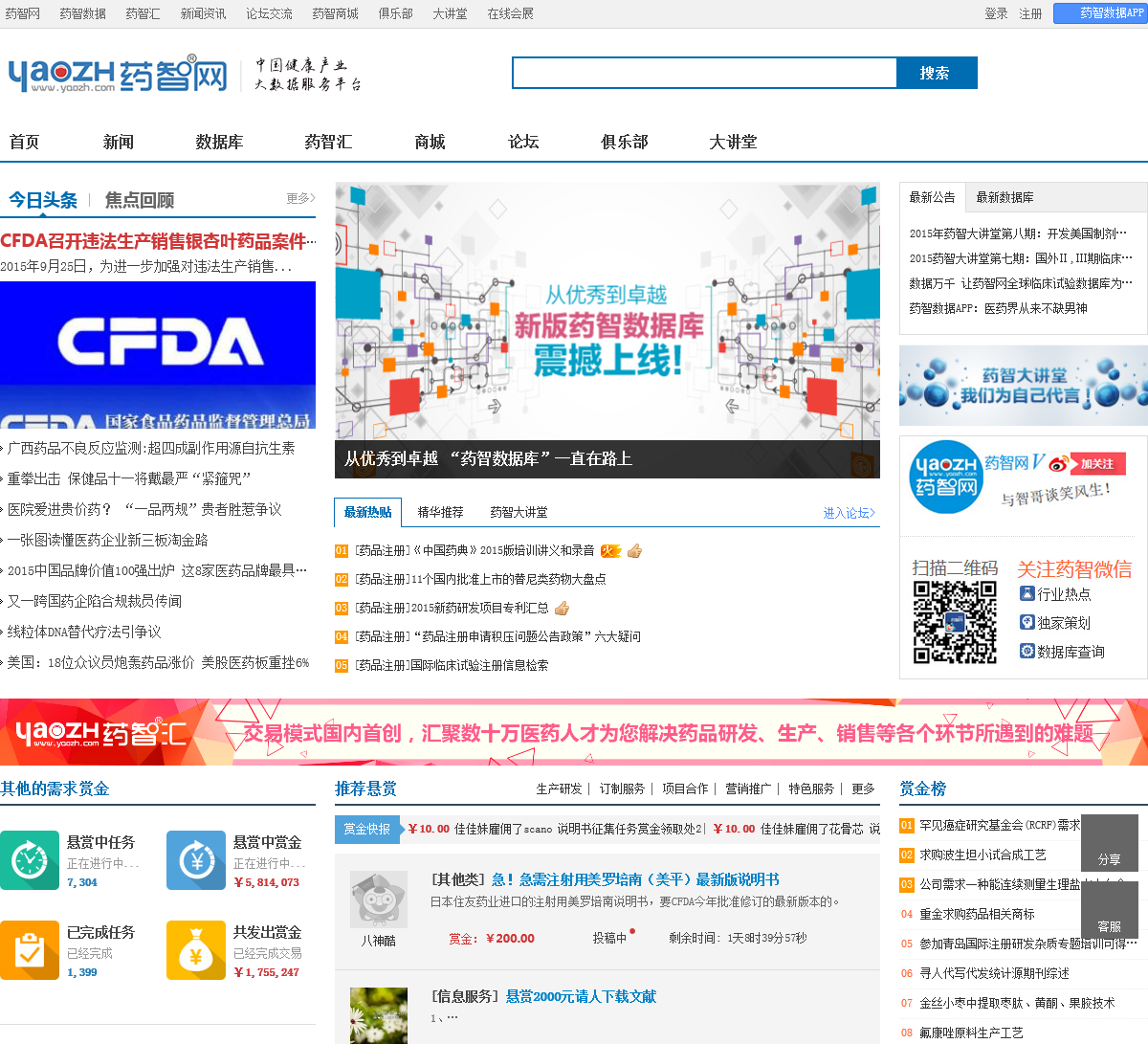Click the Weibo 加关注 button
The height and width of the screenshot is (1044, 1148).
(1096, 464)
